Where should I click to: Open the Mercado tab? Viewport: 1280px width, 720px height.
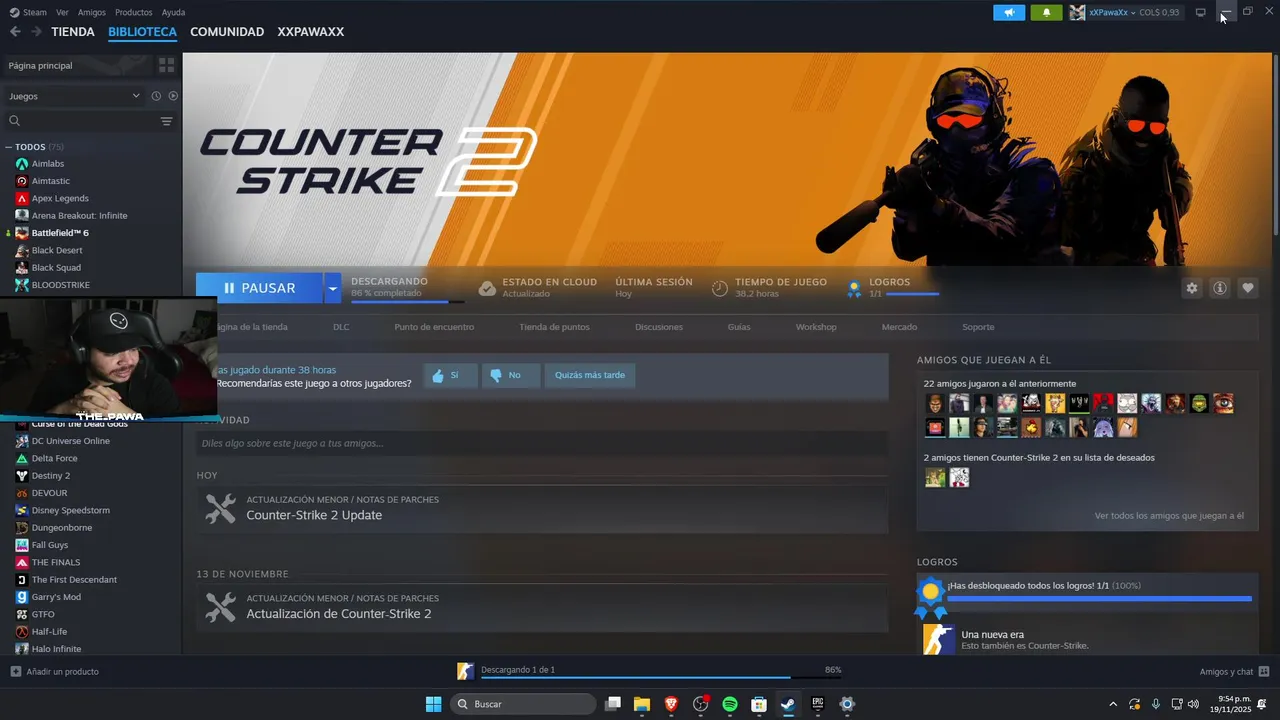tap(899, 327)
